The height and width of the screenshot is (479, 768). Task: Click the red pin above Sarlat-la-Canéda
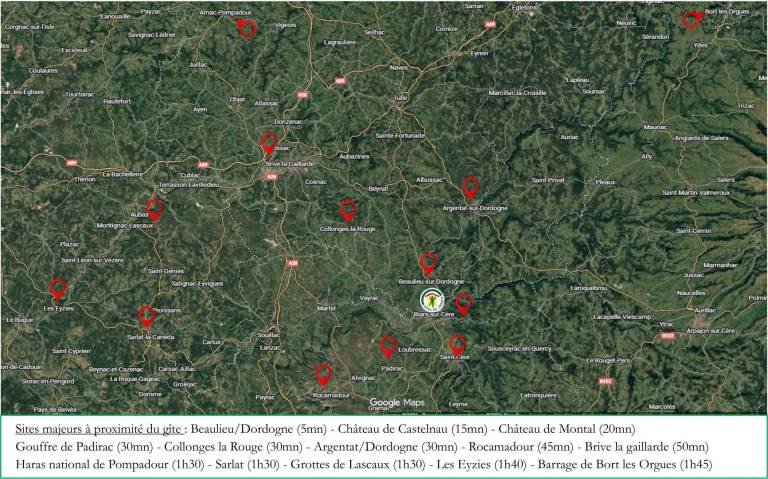[x=146, y=317]
